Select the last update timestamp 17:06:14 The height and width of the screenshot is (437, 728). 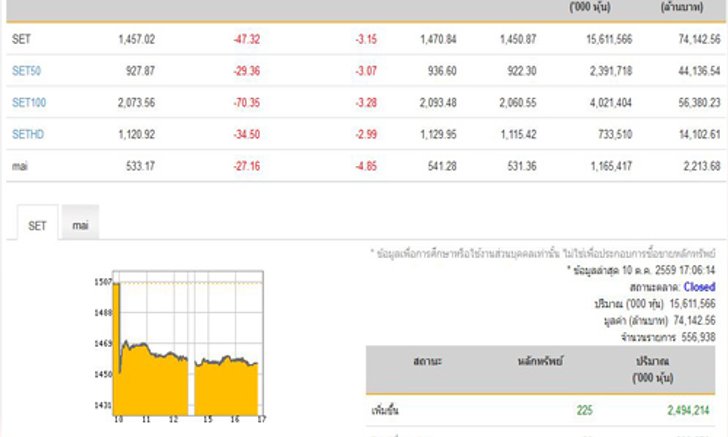click(x=698, y=270)
